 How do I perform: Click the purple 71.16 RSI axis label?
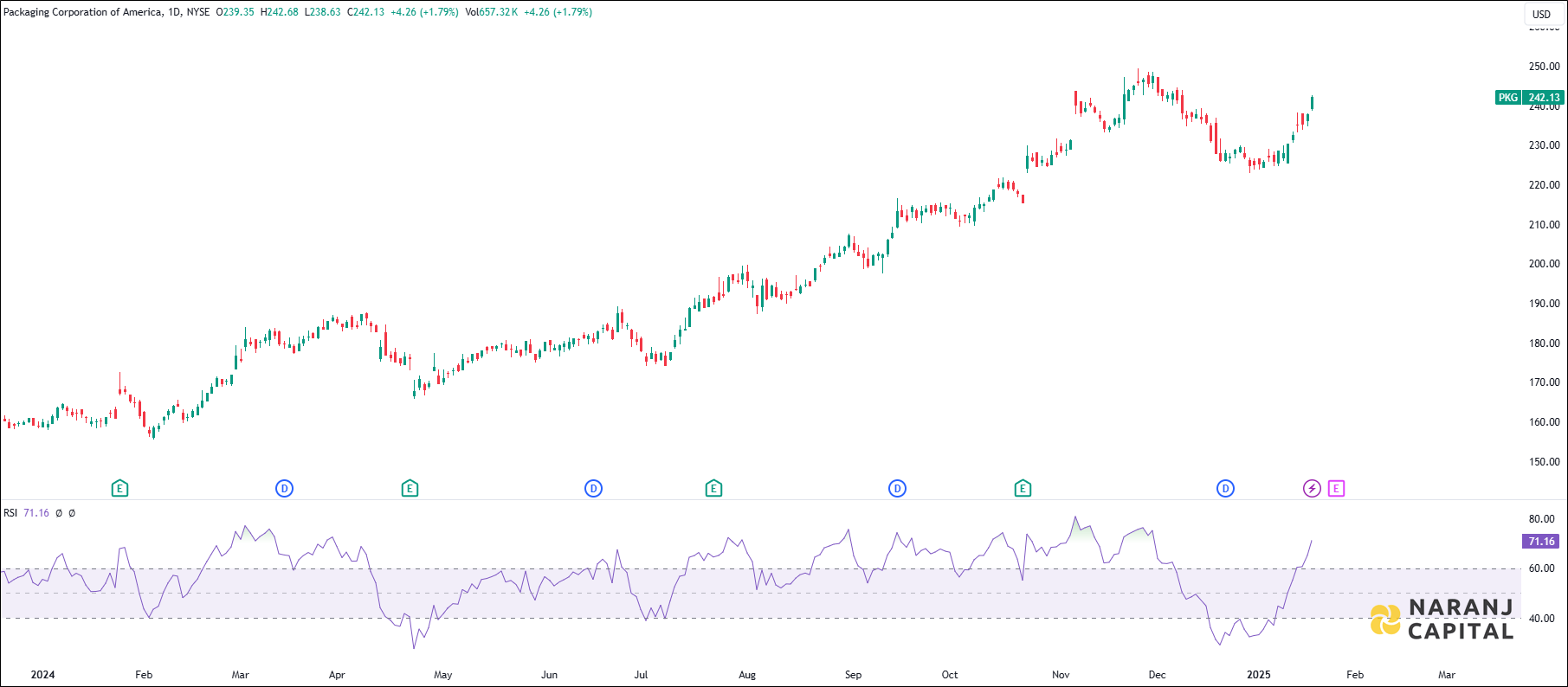[1541, 542]
